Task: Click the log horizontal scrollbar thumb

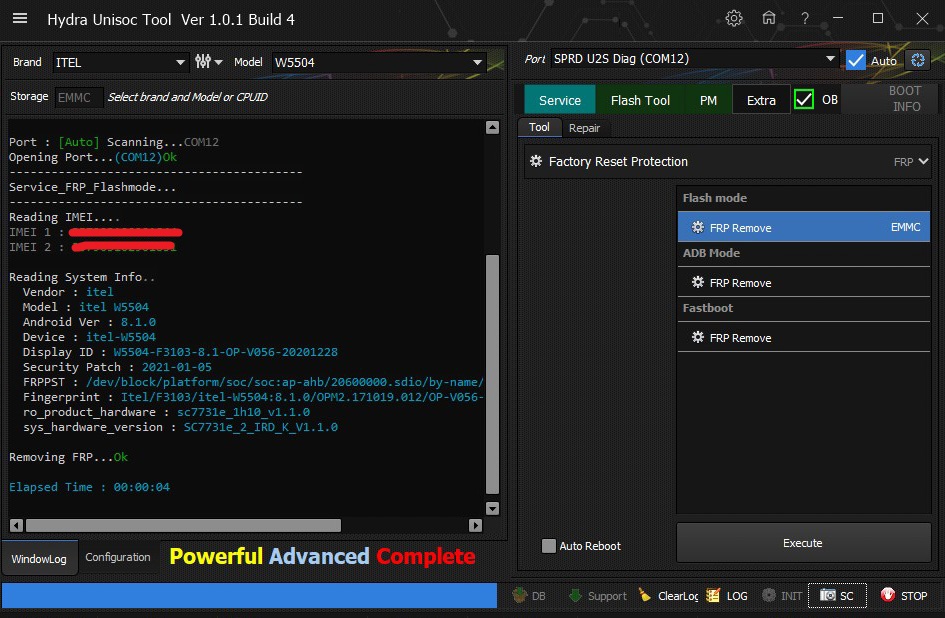Action: [183, 525]
